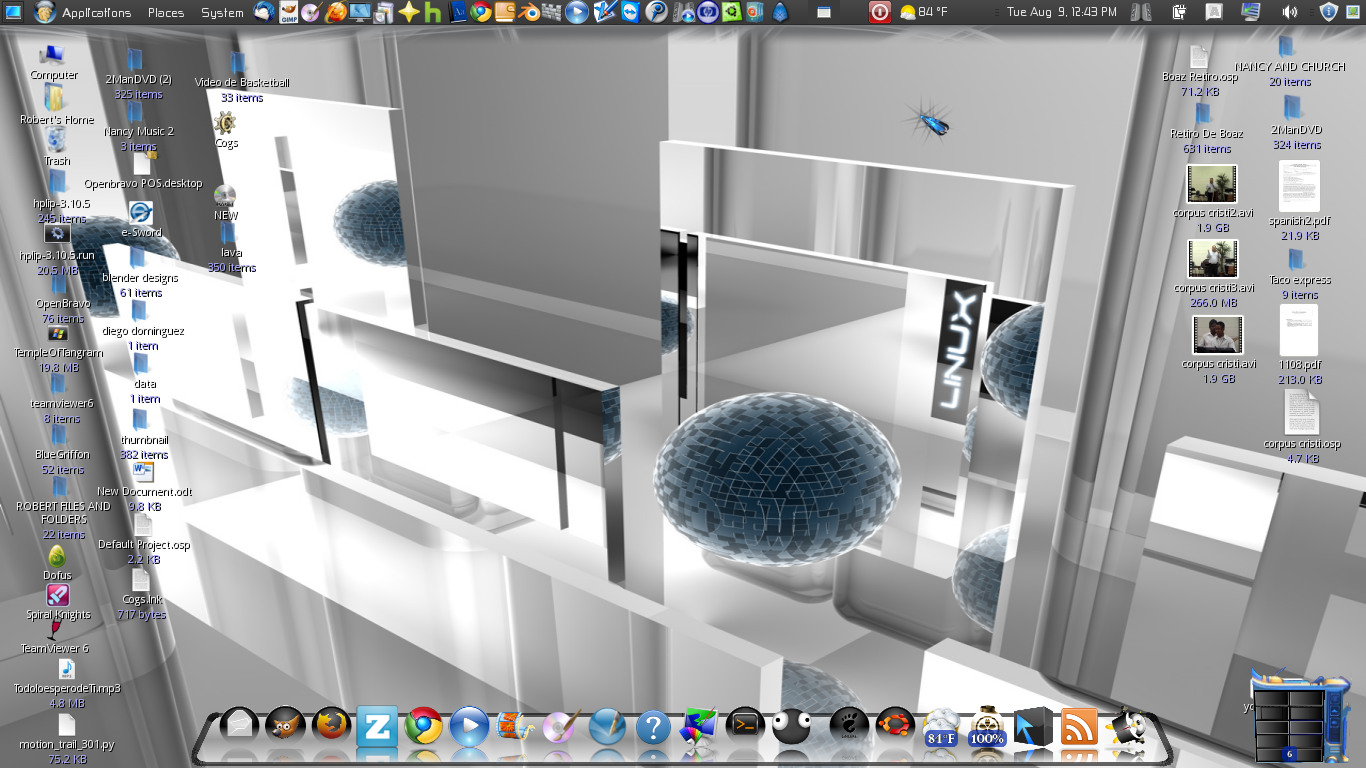Click the help question mark dock icon

(x=653, y=727)
